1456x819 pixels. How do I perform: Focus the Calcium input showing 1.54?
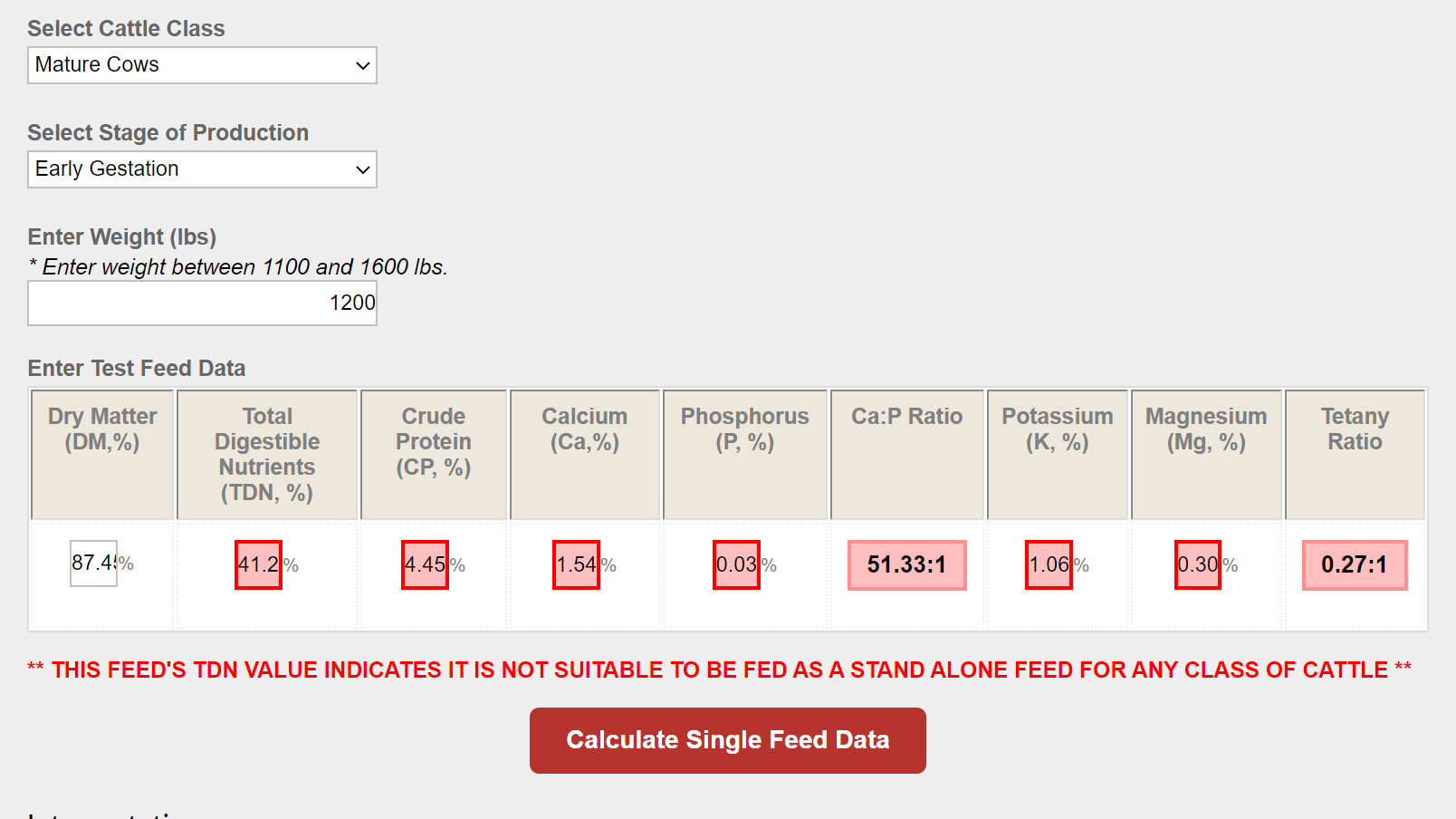(576, 564)
